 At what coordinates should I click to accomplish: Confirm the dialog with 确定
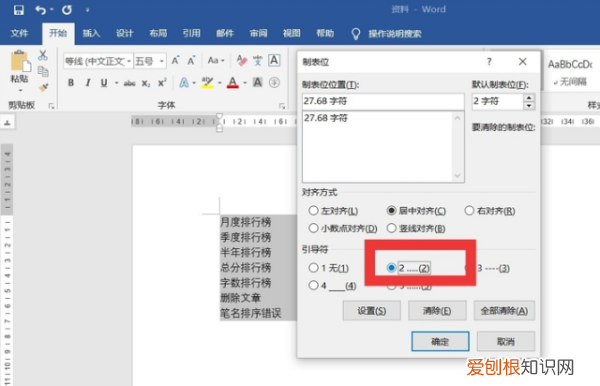[440, 341]
